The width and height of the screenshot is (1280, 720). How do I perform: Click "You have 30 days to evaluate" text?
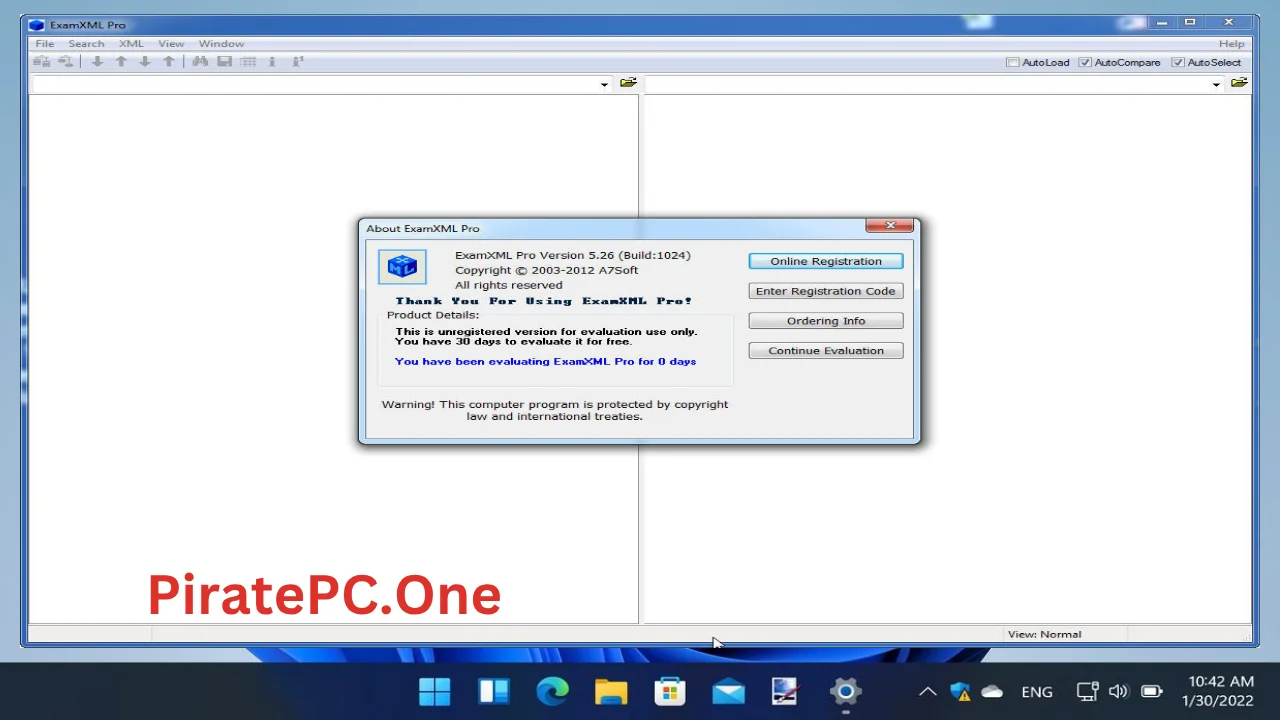(513, 342)
